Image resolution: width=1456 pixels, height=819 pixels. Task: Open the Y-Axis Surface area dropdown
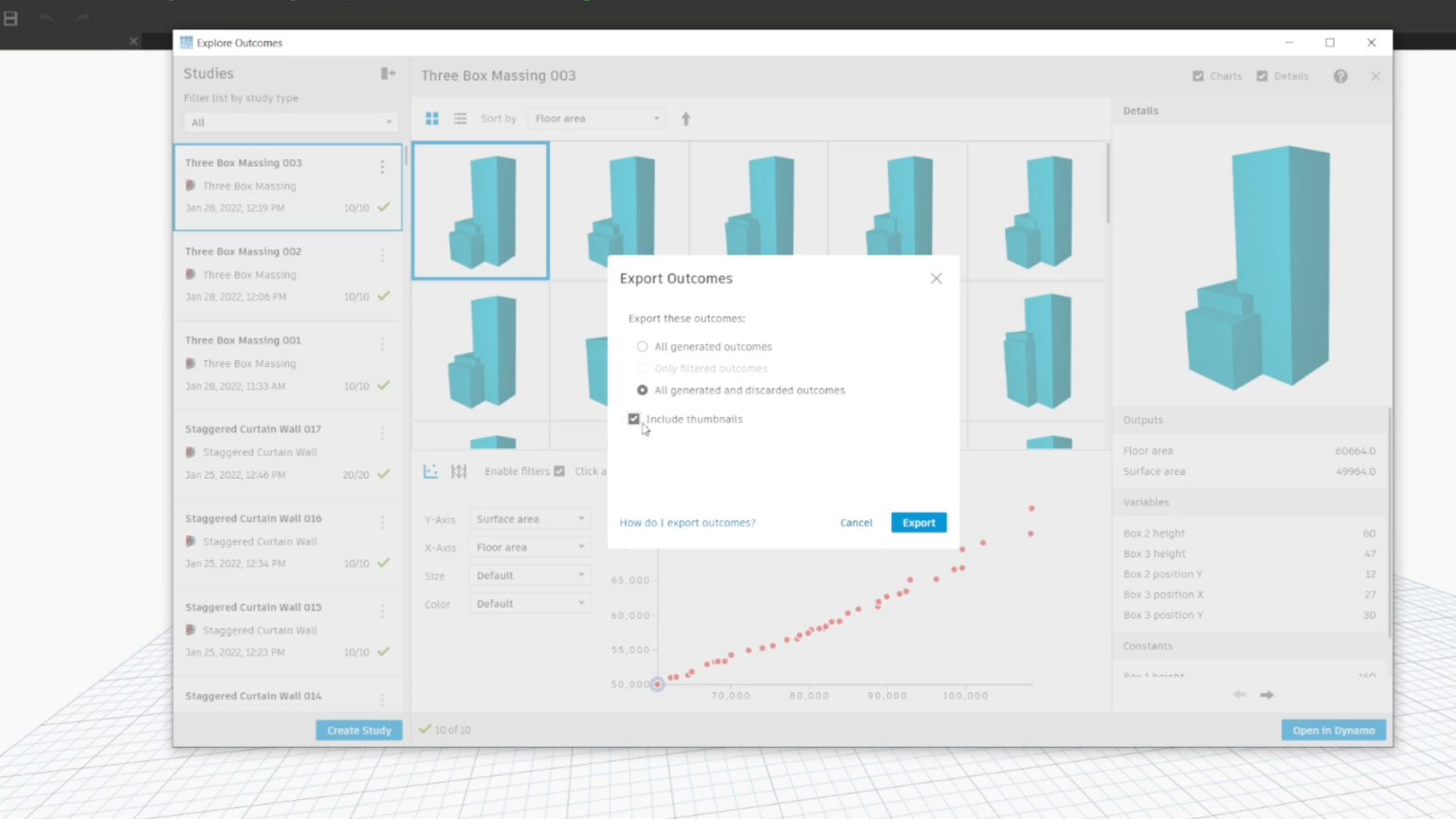(529, 519)
